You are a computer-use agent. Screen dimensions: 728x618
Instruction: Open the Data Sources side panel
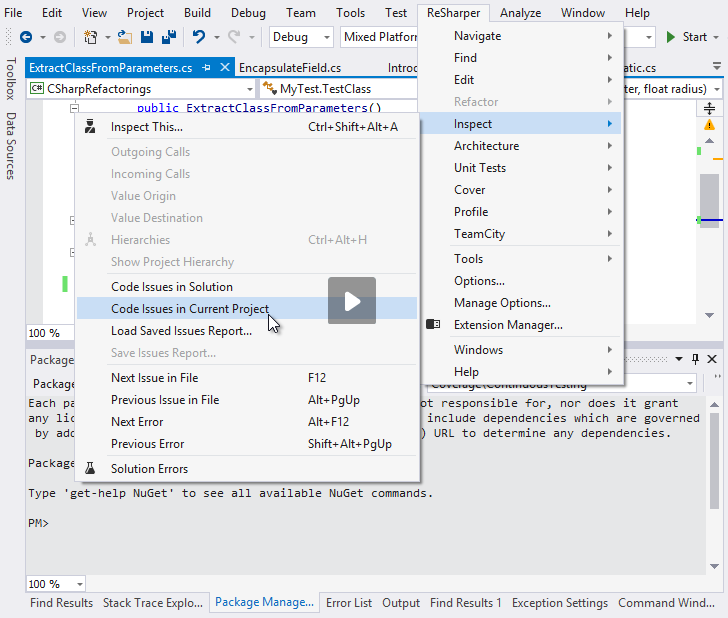(11, 145)
